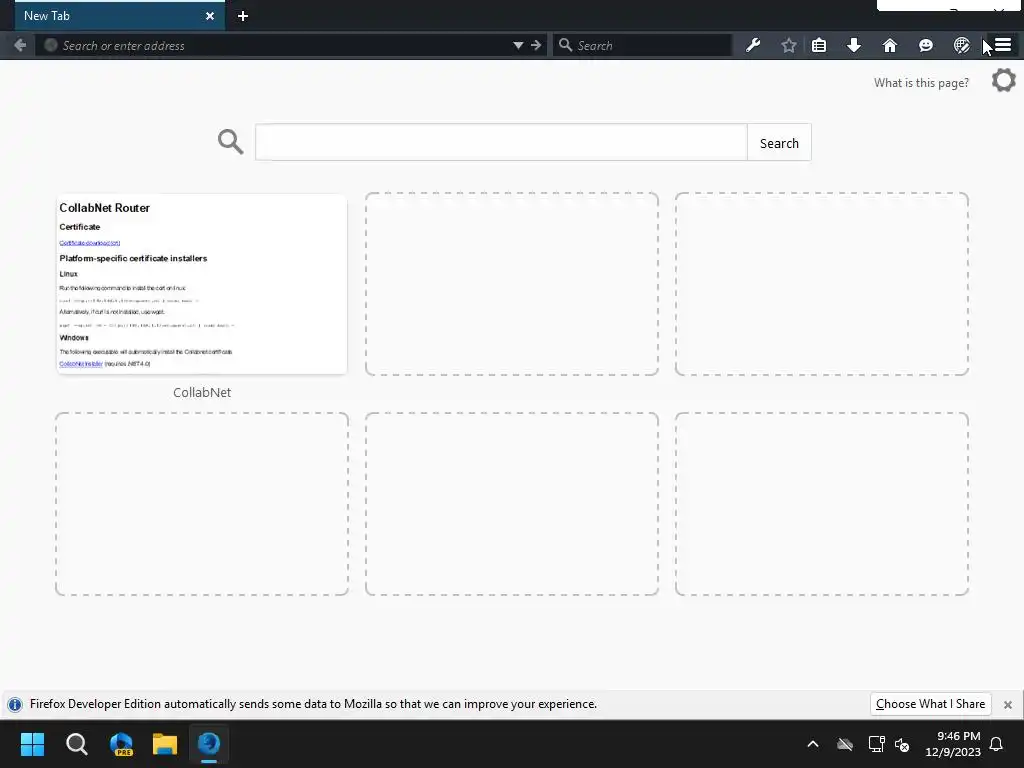This screenshot has width=1024, height=768.
Task: Click the large page search input field
Action: point(501,142)
